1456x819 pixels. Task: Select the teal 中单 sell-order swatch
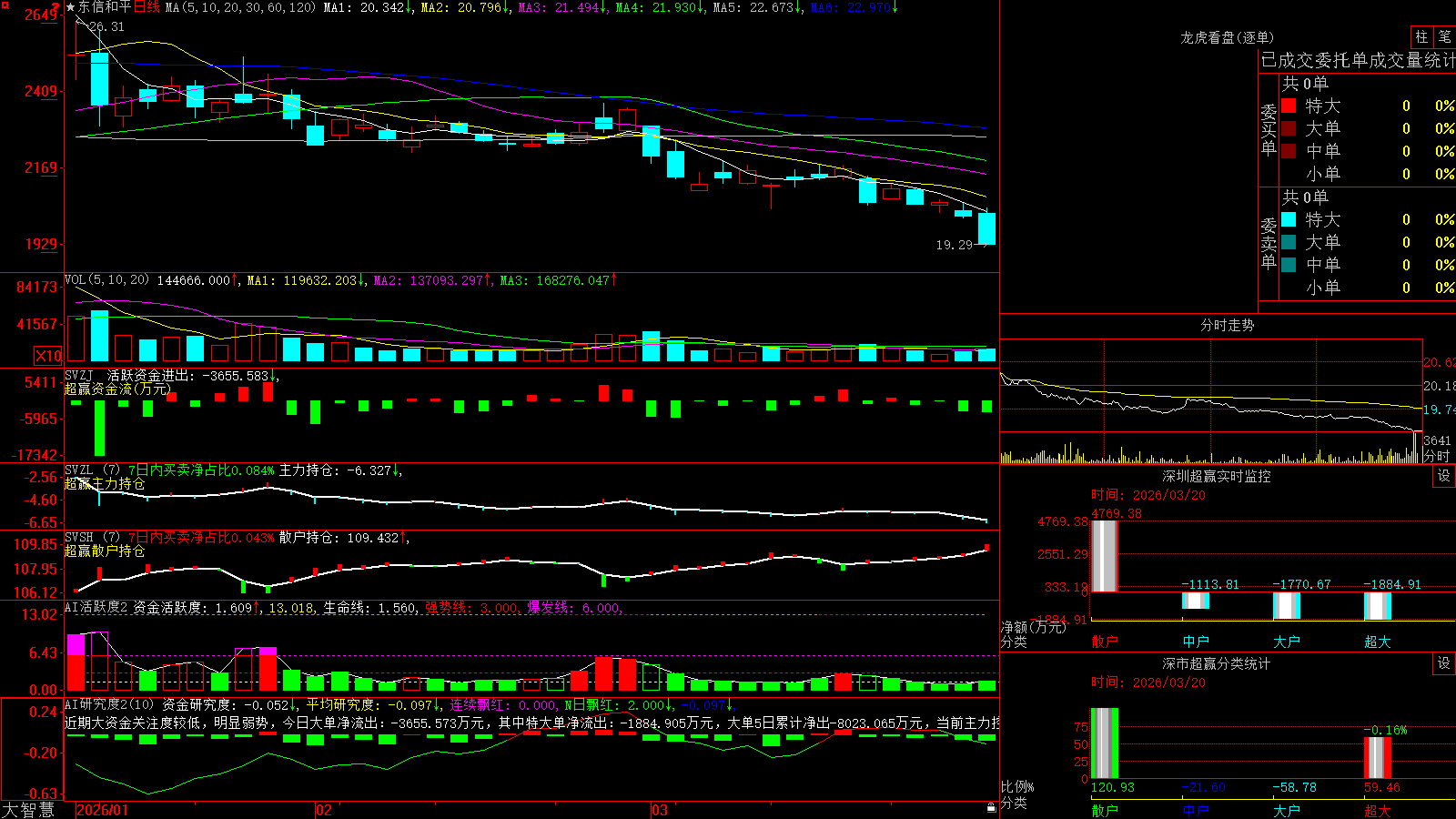click(1289, 265)
